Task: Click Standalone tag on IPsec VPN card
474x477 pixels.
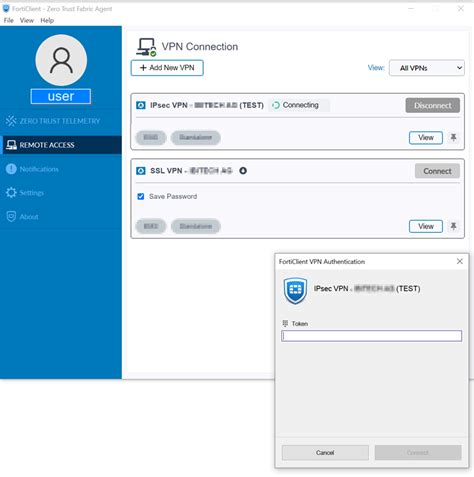Action: coord(196,137)
